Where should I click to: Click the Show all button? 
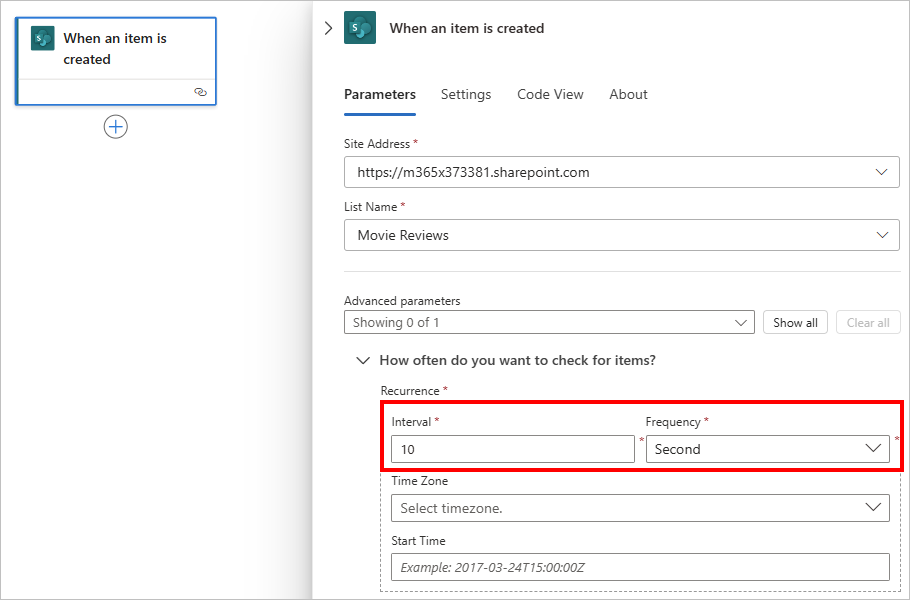pos(795,322)
